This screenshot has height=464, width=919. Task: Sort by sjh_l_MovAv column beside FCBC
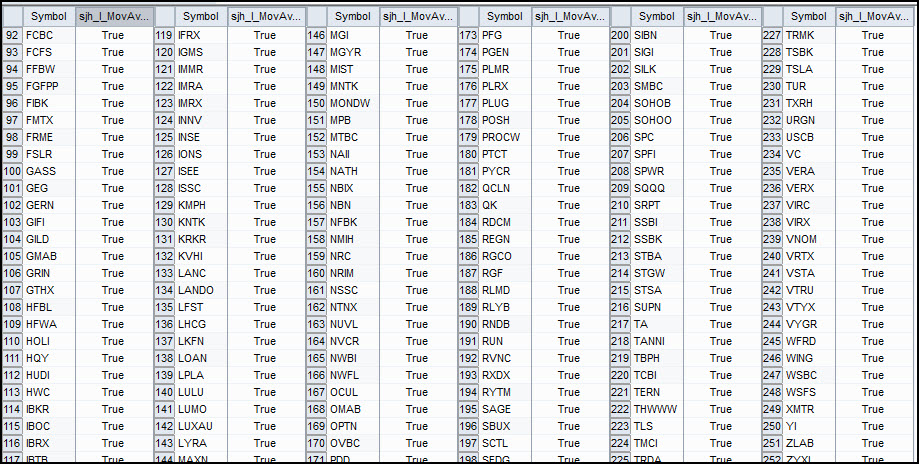[114, 17]
